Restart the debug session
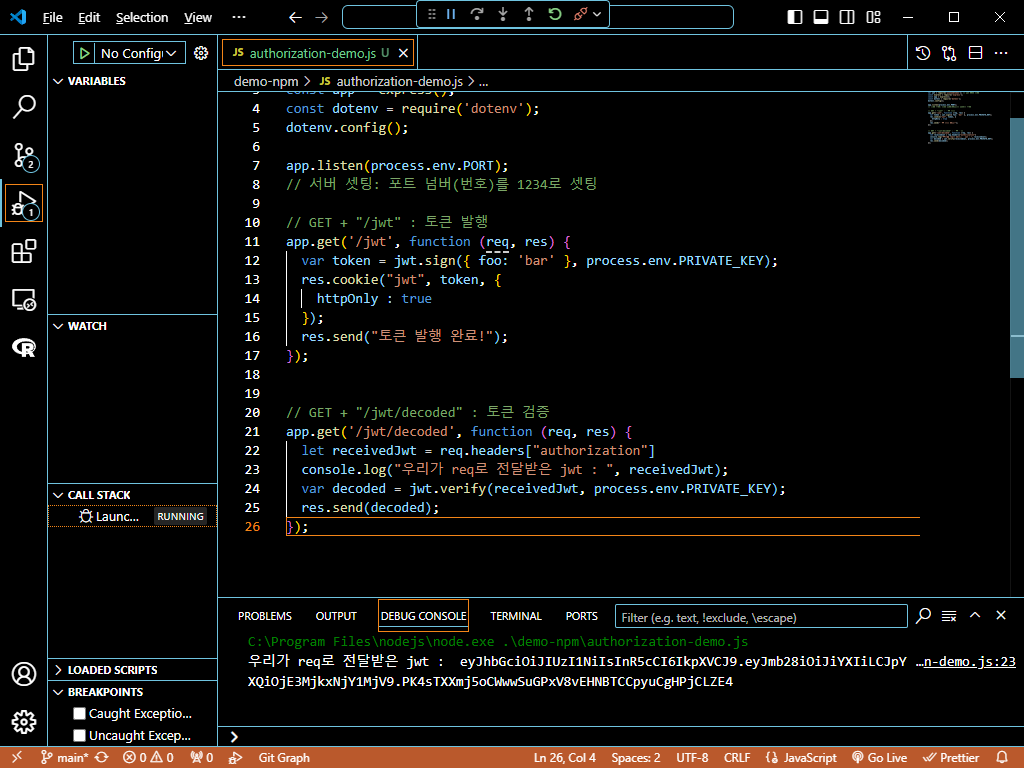Viewport: 1024px width, 768px height. click(554, 14)
